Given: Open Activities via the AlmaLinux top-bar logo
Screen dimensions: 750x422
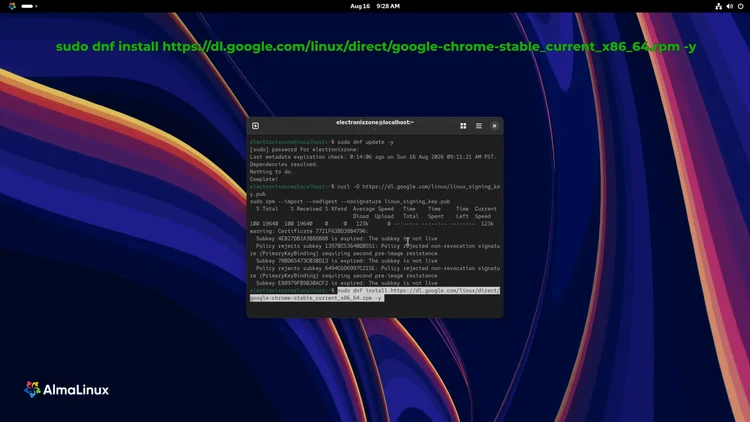Looking at the screenshot, I should tap(12, 6).
